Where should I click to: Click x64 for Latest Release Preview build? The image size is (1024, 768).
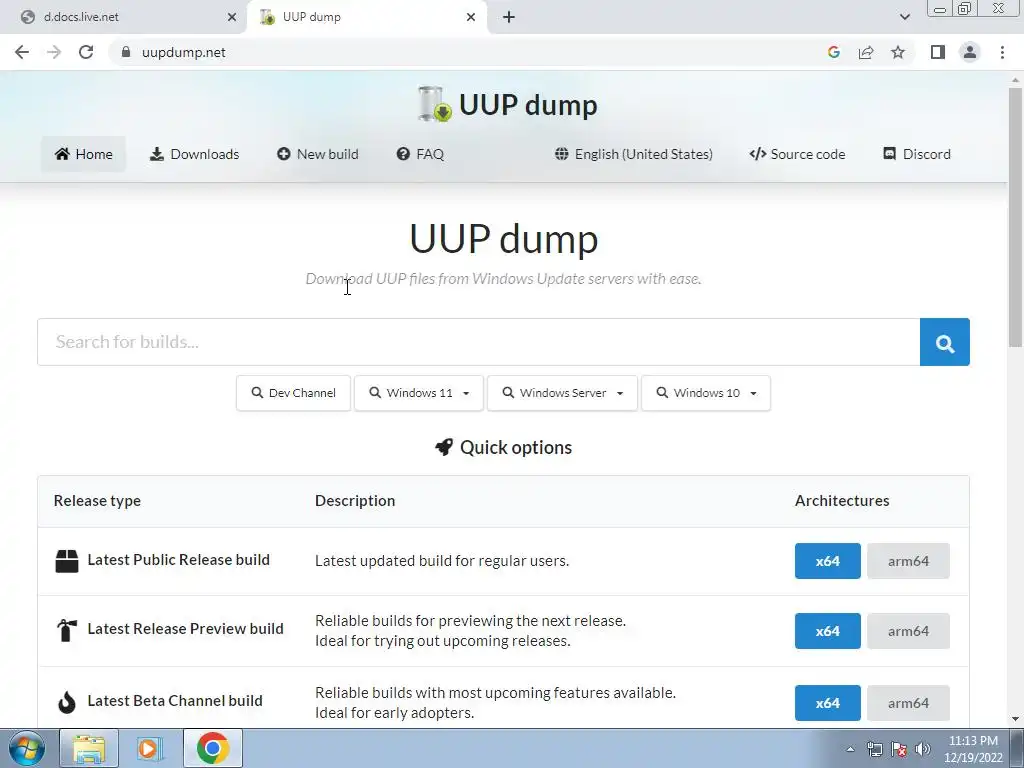tap(827, 631)
